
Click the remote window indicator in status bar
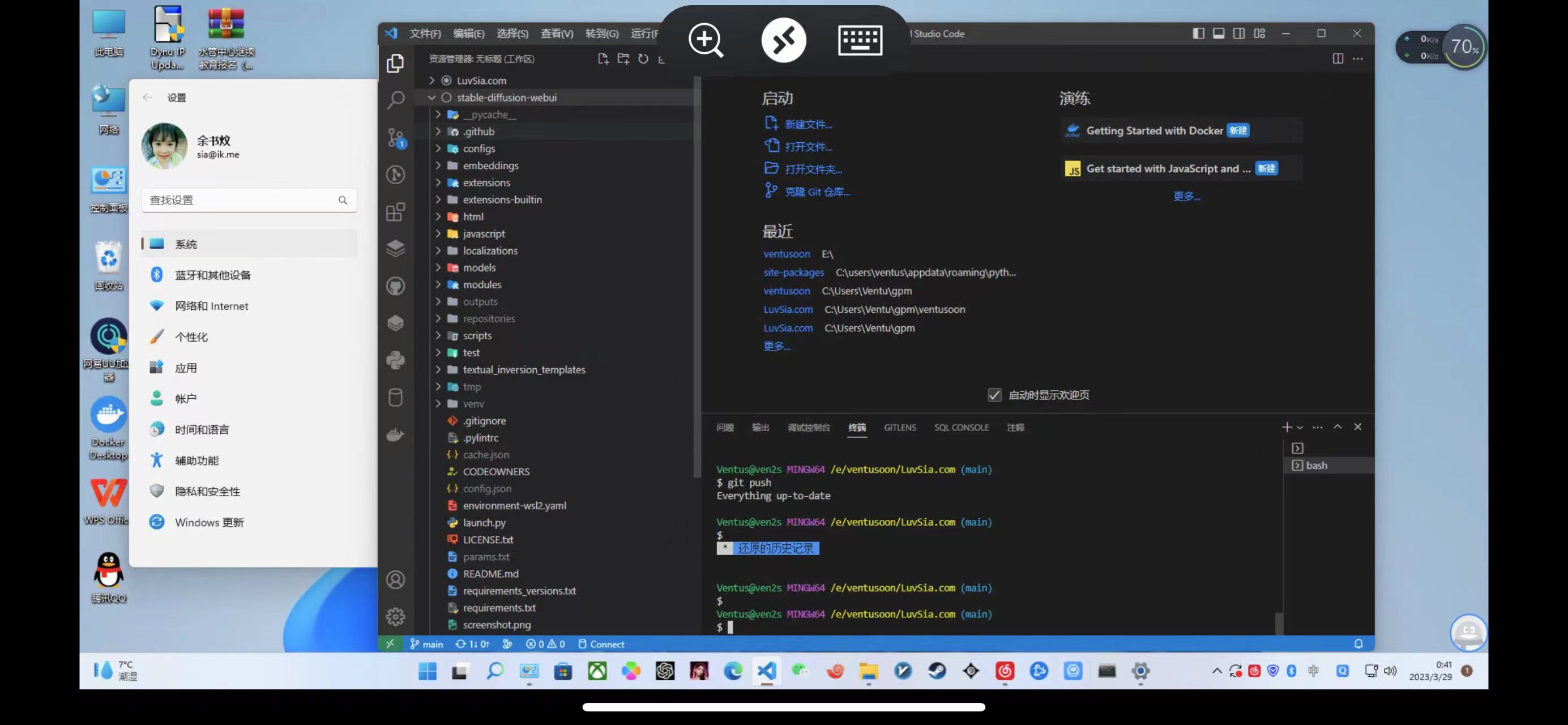coord(390,643)
